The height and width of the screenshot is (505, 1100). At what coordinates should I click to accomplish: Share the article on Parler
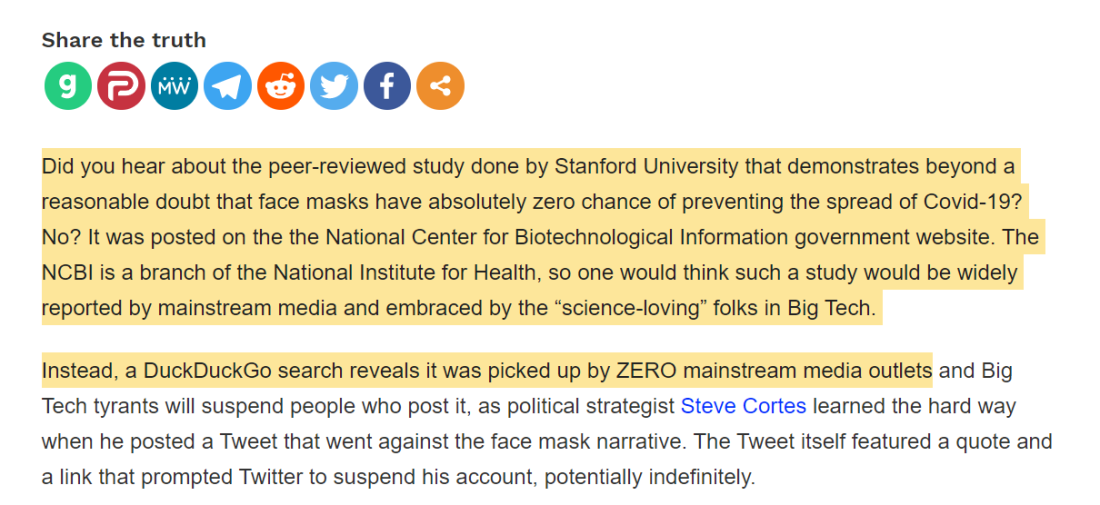[x=121, y=86]
